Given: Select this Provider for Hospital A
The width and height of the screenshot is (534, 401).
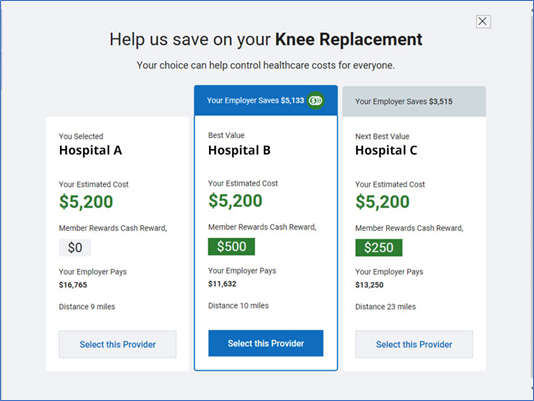Looking at the screenshot, I should coord(117,344).
